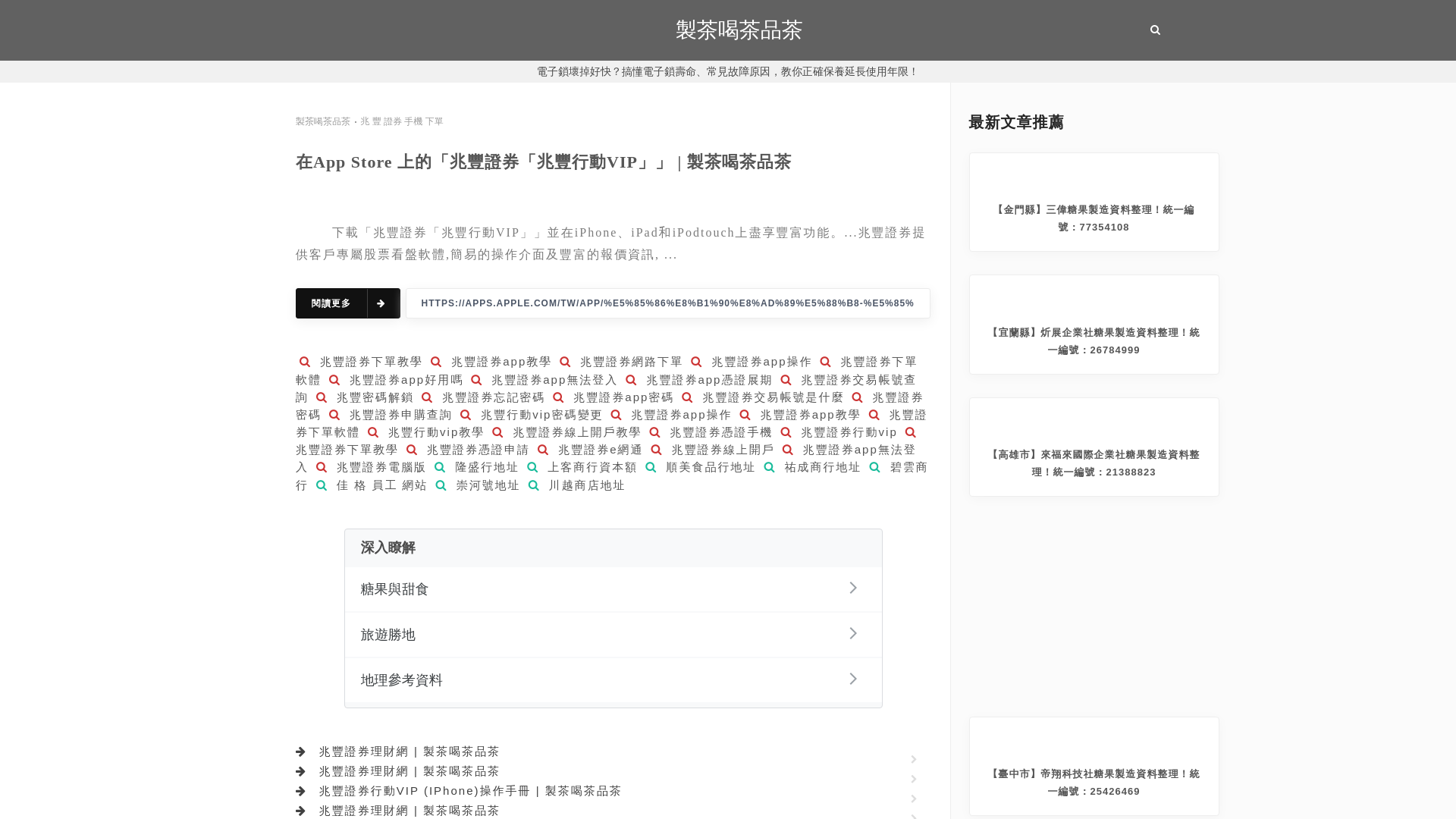Click chevron at right of 操作手冊 row
Image resolution: width=1456 pixels, height=819 pixels.
(x=914, y=799)
